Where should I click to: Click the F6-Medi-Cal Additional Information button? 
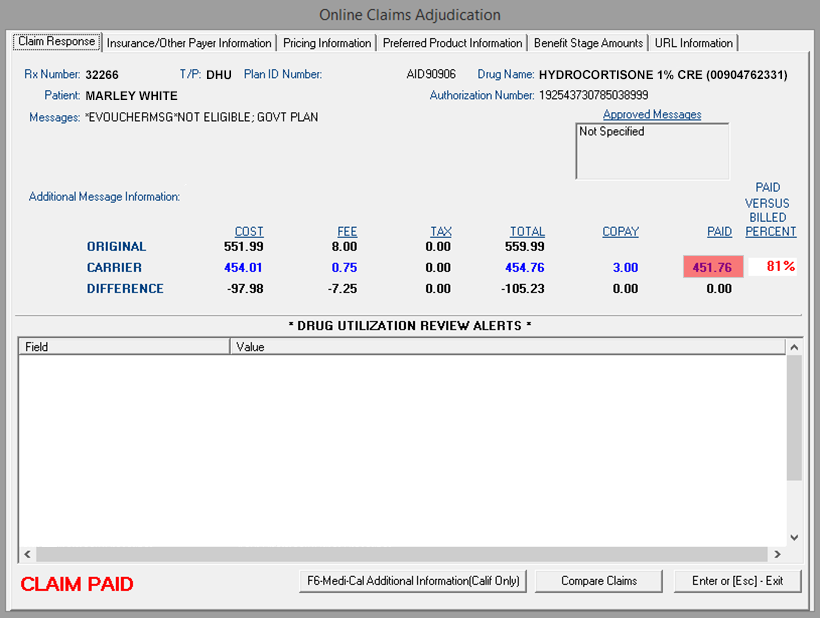pyautogui.click(x=413, y=581)
